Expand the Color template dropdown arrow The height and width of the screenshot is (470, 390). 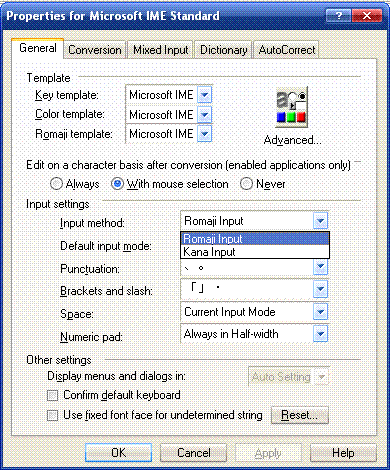tap(204, 115)
